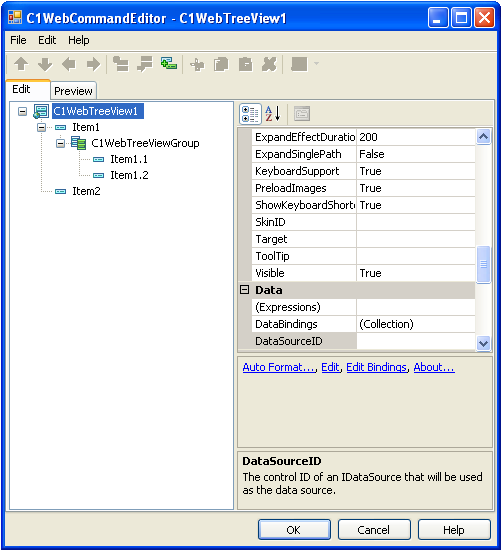Click the C1WebTreeView1 root node icon
Image resolution: width=501 pixels, height=551 pixels.
(41, 111)
